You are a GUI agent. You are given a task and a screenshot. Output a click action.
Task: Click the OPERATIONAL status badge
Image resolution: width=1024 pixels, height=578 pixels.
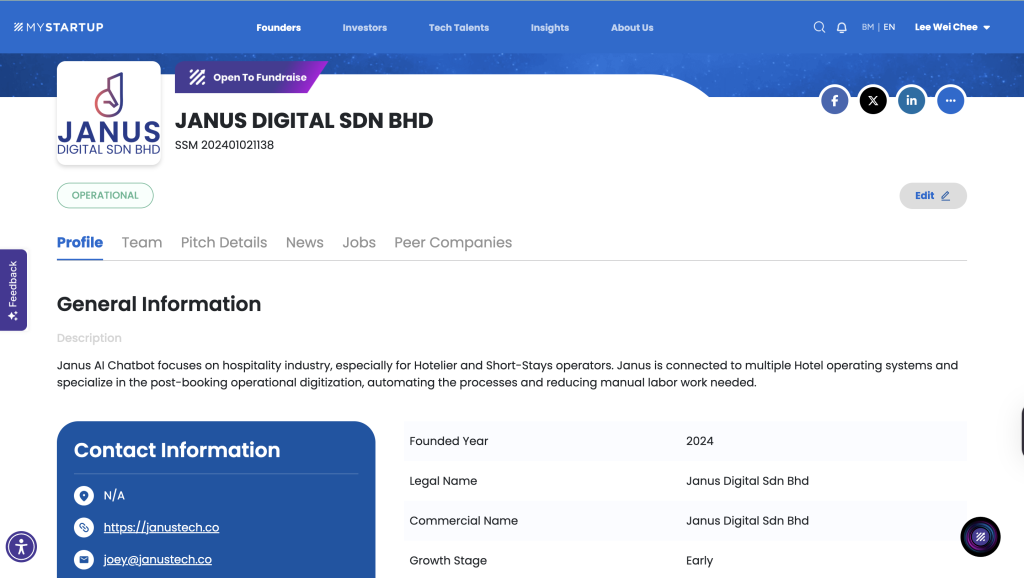[105, 195]
